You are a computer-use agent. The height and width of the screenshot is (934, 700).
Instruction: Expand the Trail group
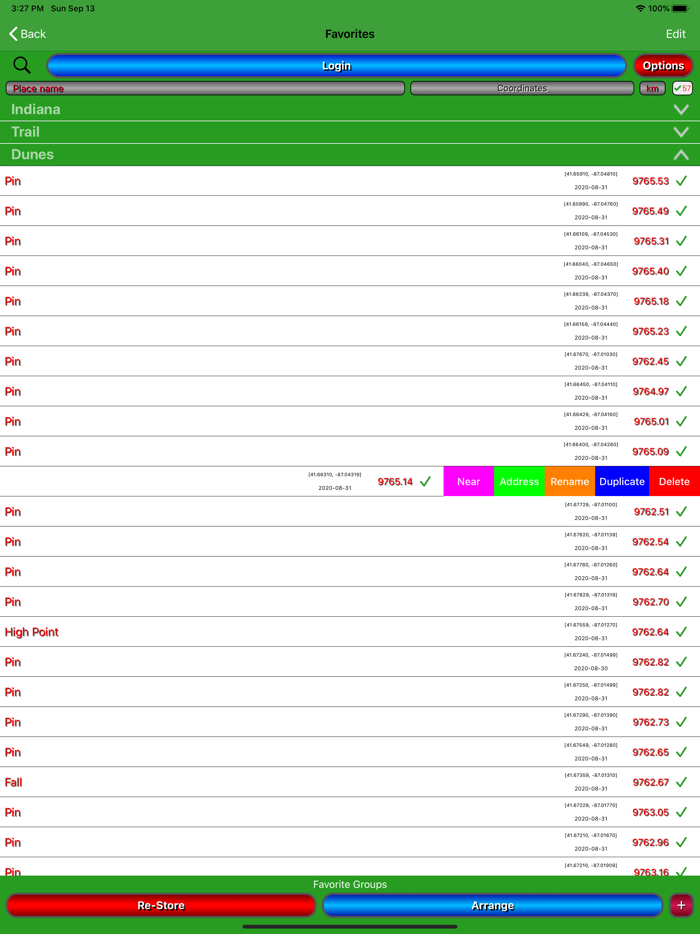pyautogui.click(x=681, y=132)
